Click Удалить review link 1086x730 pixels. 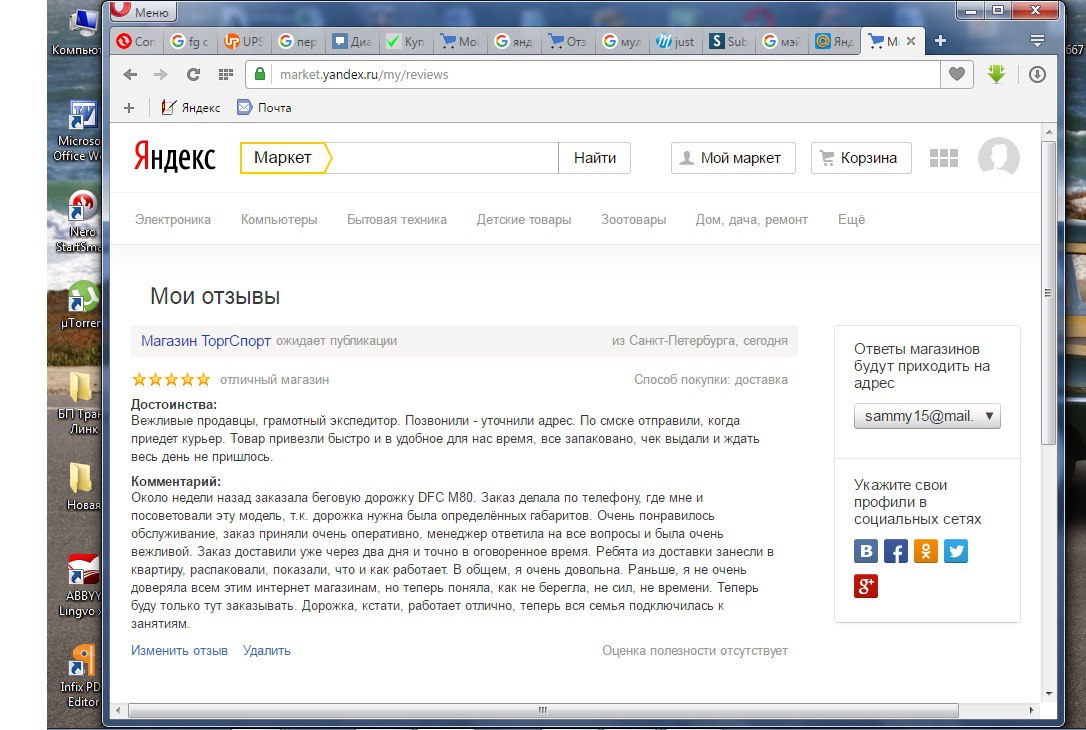(x=267, y=650)
